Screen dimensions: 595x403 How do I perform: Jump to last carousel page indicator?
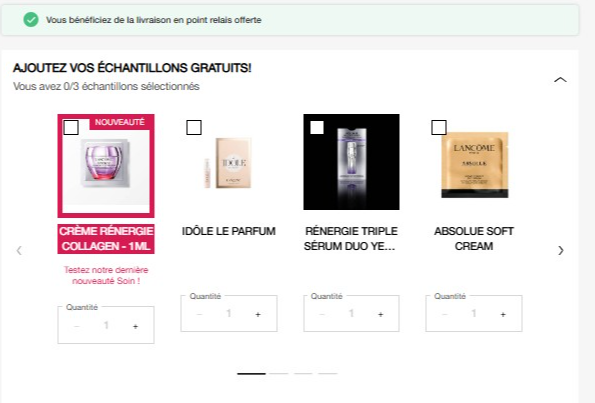(327, 374)
